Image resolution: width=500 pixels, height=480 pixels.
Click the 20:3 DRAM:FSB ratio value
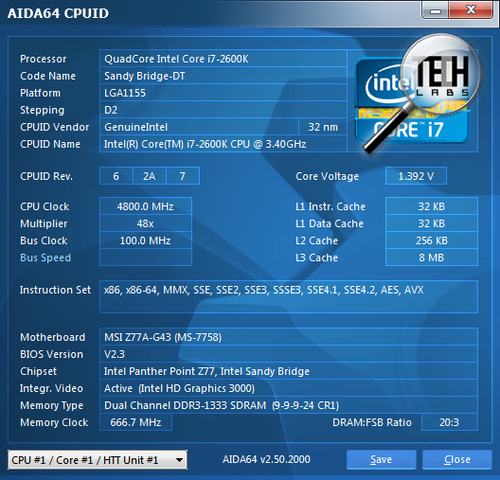coord(449,422)
